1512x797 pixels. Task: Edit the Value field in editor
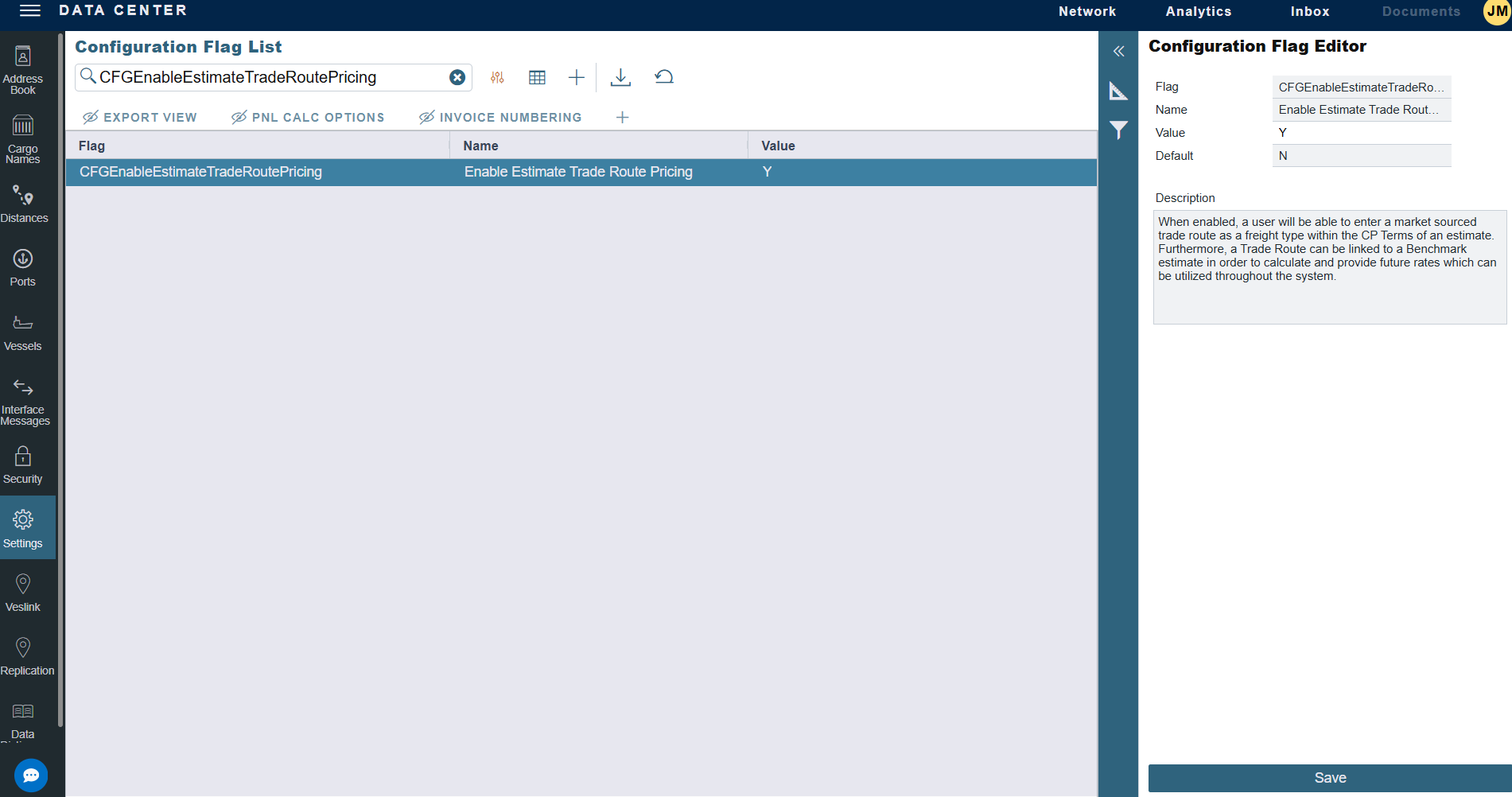pyautogui.click(x=1361, y=133)
